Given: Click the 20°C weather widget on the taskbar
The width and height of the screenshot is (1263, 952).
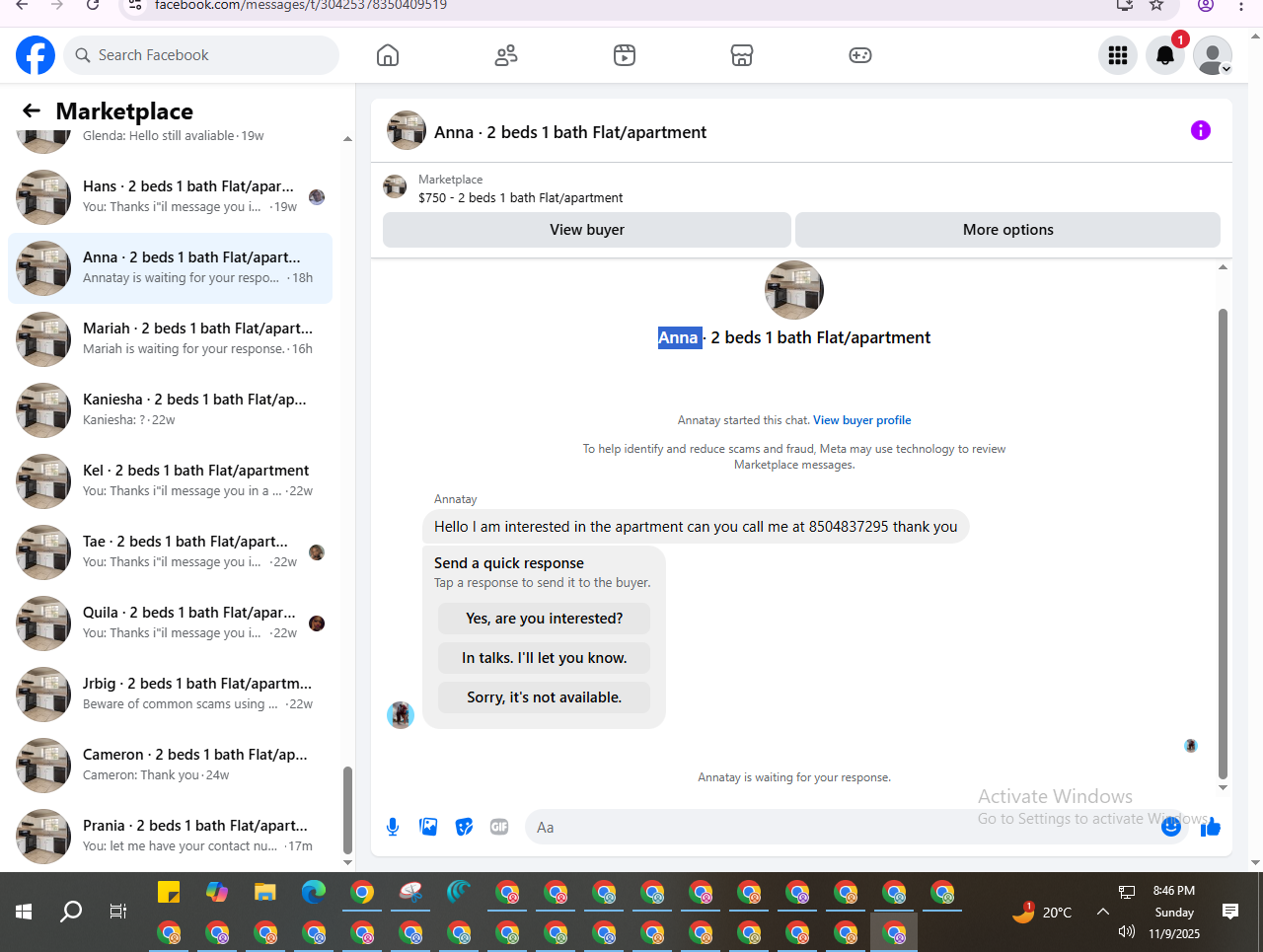Looking at the screenshot, I should pyautogui.click(x=1042, y=913).
